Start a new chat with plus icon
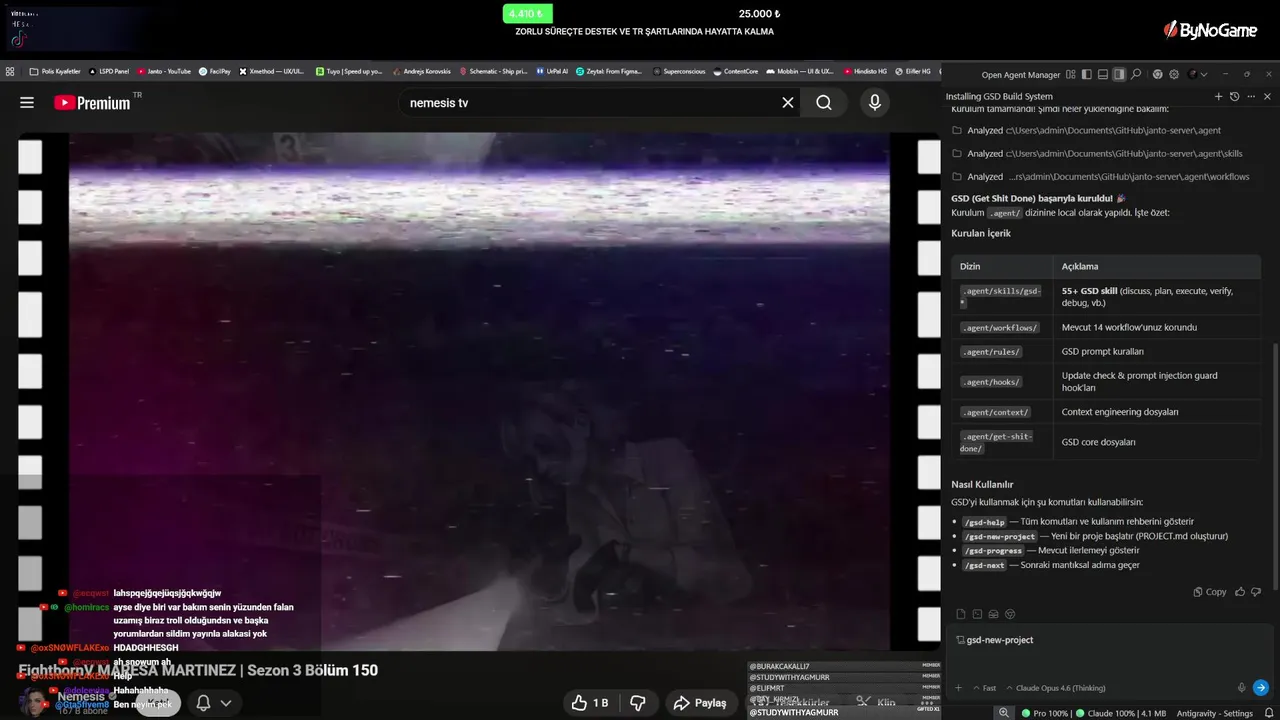This screenshot has width=1280, height=720. tap(1218, 96)
